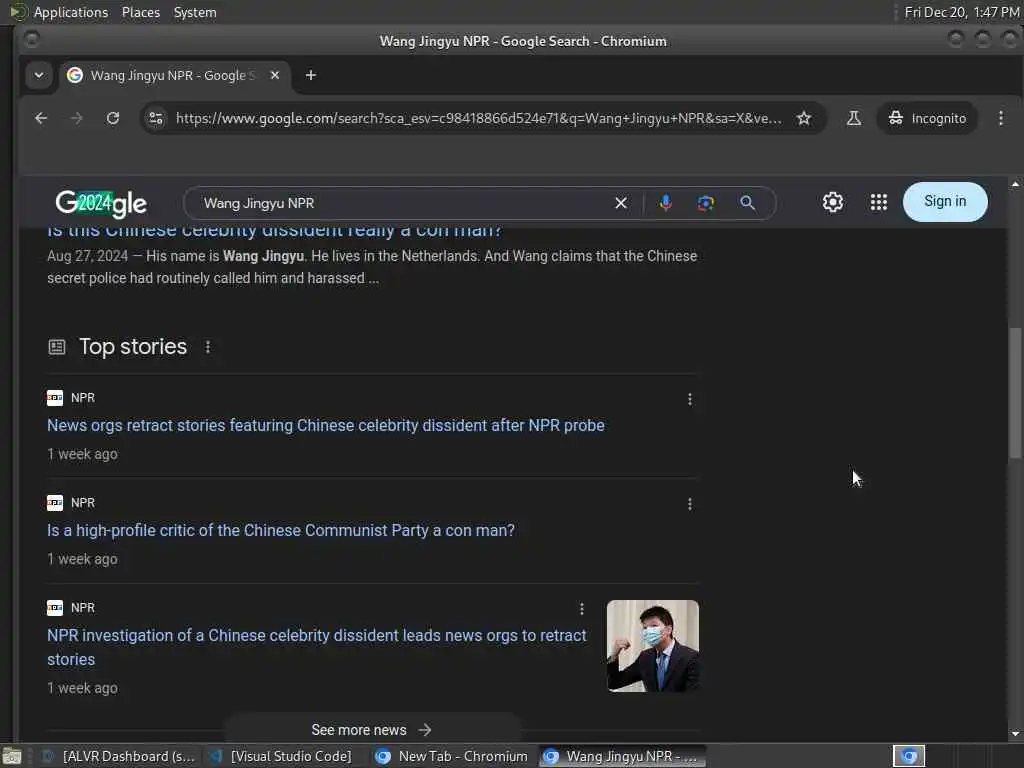The width and height of the screenshot is (1024, 768).
Task: Open site information icon in address bar
Action: [x=156, y=118]
